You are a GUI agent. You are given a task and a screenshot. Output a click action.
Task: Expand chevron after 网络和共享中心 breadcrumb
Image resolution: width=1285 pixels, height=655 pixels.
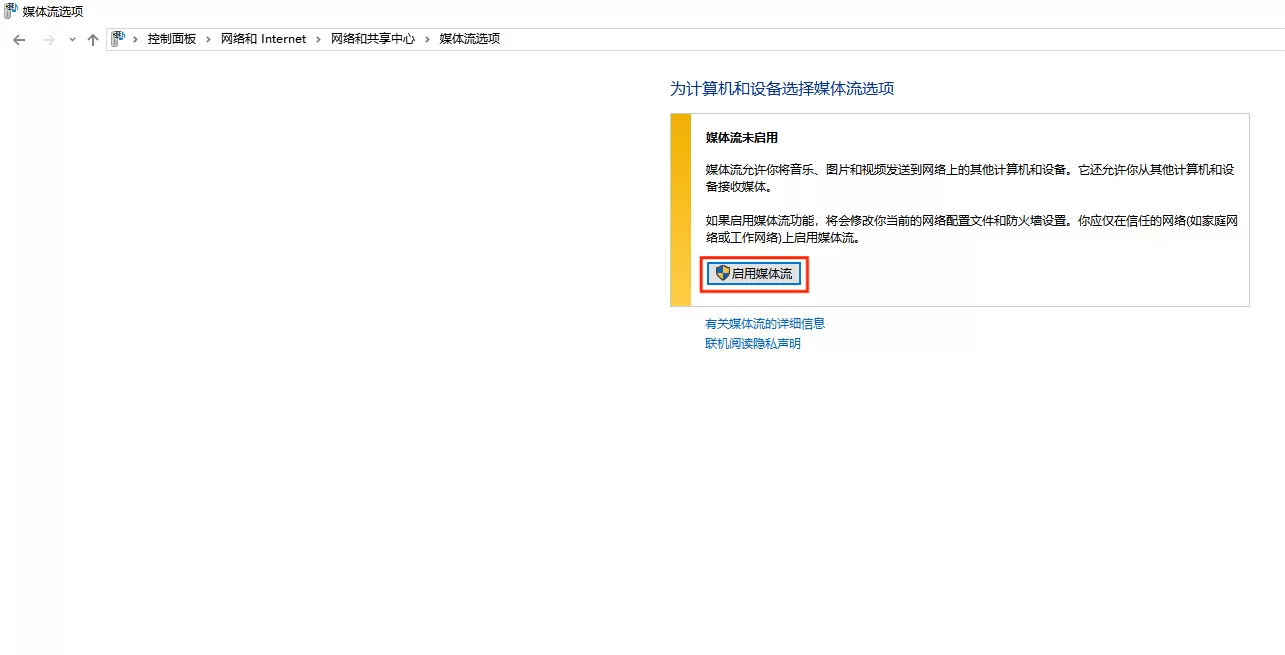click(x=427, y=39)
